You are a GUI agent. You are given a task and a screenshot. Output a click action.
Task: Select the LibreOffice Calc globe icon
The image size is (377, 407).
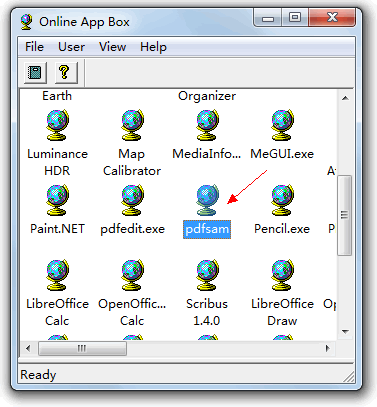click(57, 275)
